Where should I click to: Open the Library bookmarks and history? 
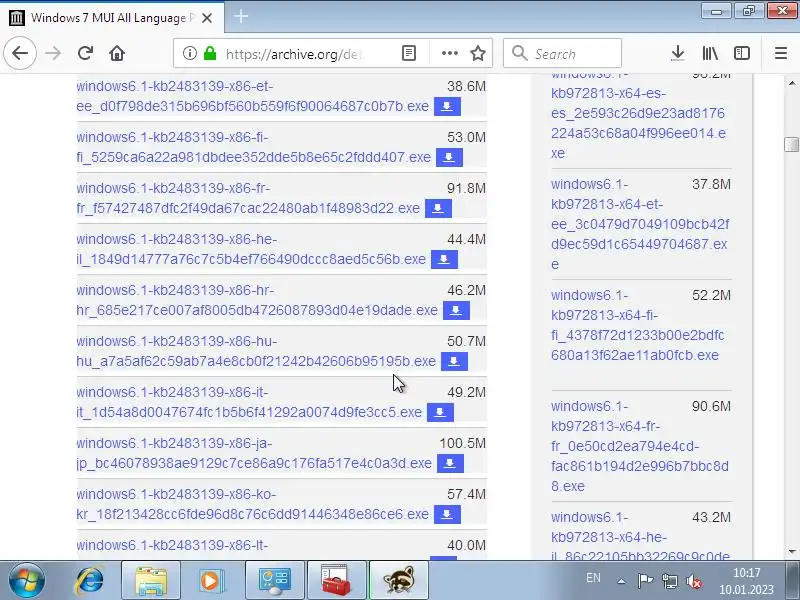pyautogui.click(x=710, y=53)
